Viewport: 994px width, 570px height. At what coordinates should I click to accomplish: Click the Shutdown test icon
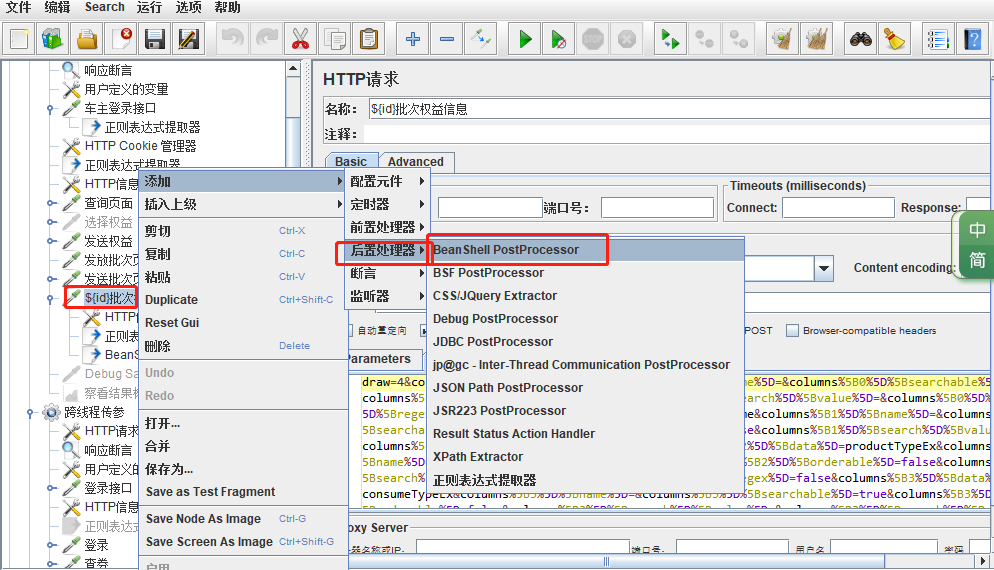click(627, 39)
